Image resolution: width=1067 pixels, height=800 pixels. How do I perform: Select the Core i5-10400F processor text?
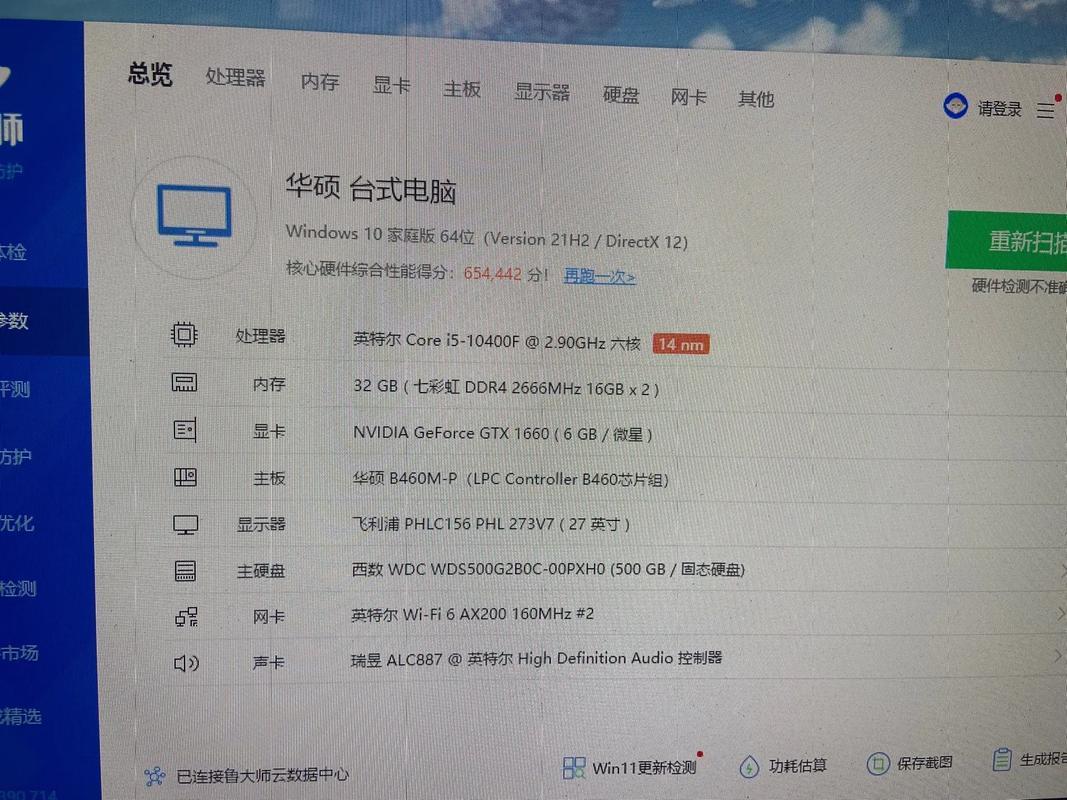(x=497, y=341)
